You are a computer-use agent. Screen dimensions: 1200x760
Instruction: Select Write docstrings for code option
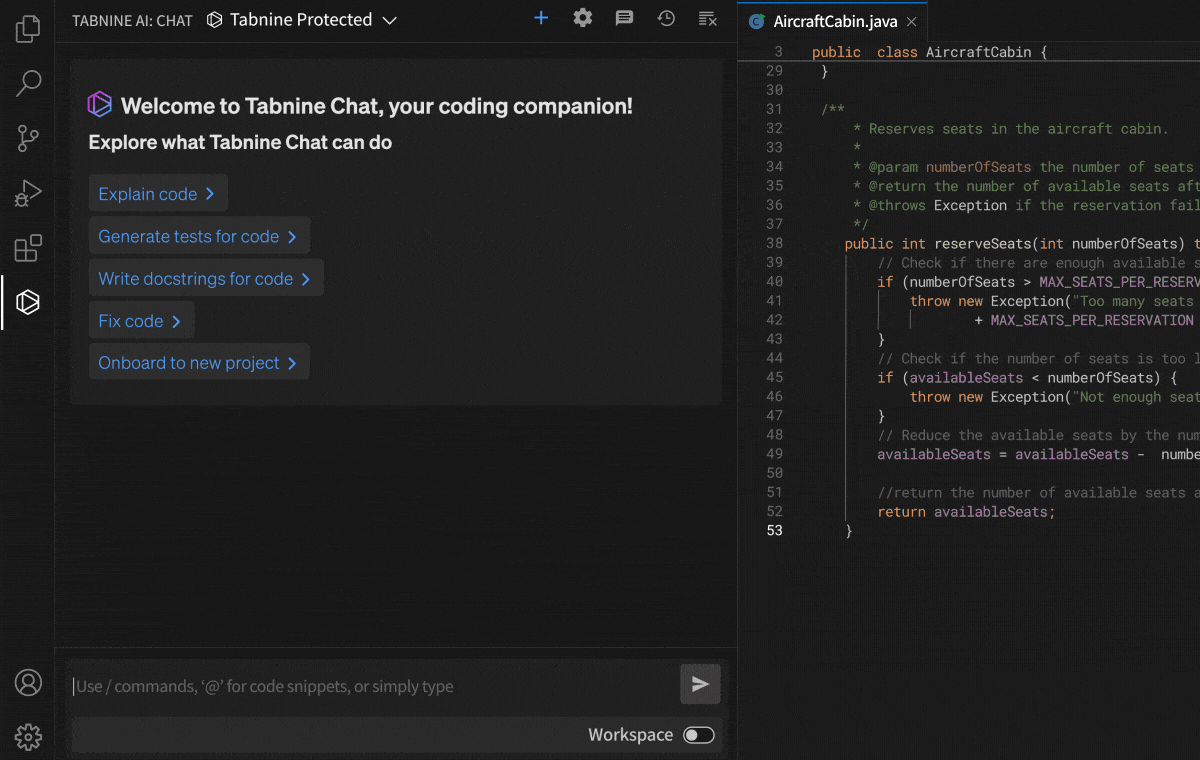click(x=205, y=279)
